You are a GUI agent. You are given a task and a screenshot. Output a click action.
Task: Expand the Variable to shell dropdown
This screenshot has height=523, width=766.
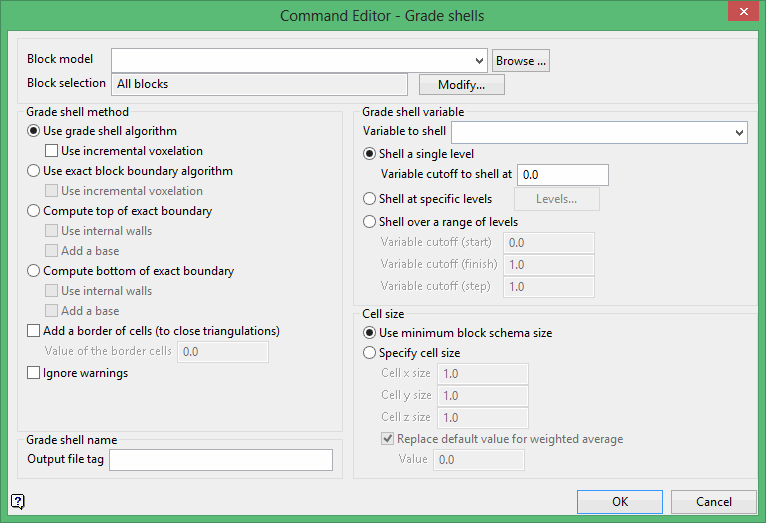point(739,132)
